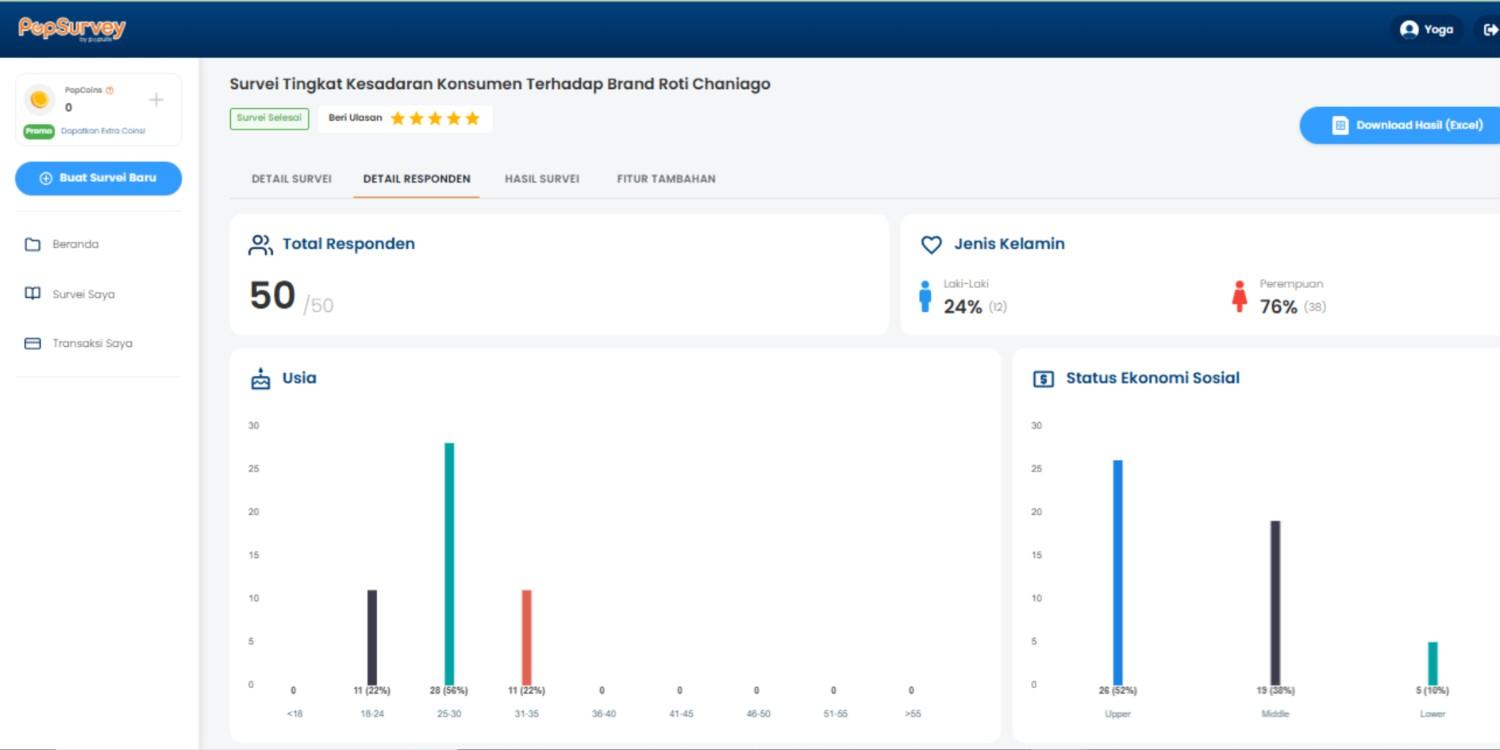Click the 51-55 age axis label
Screen dimensions: 1500x750
click(x=835, y=714)
